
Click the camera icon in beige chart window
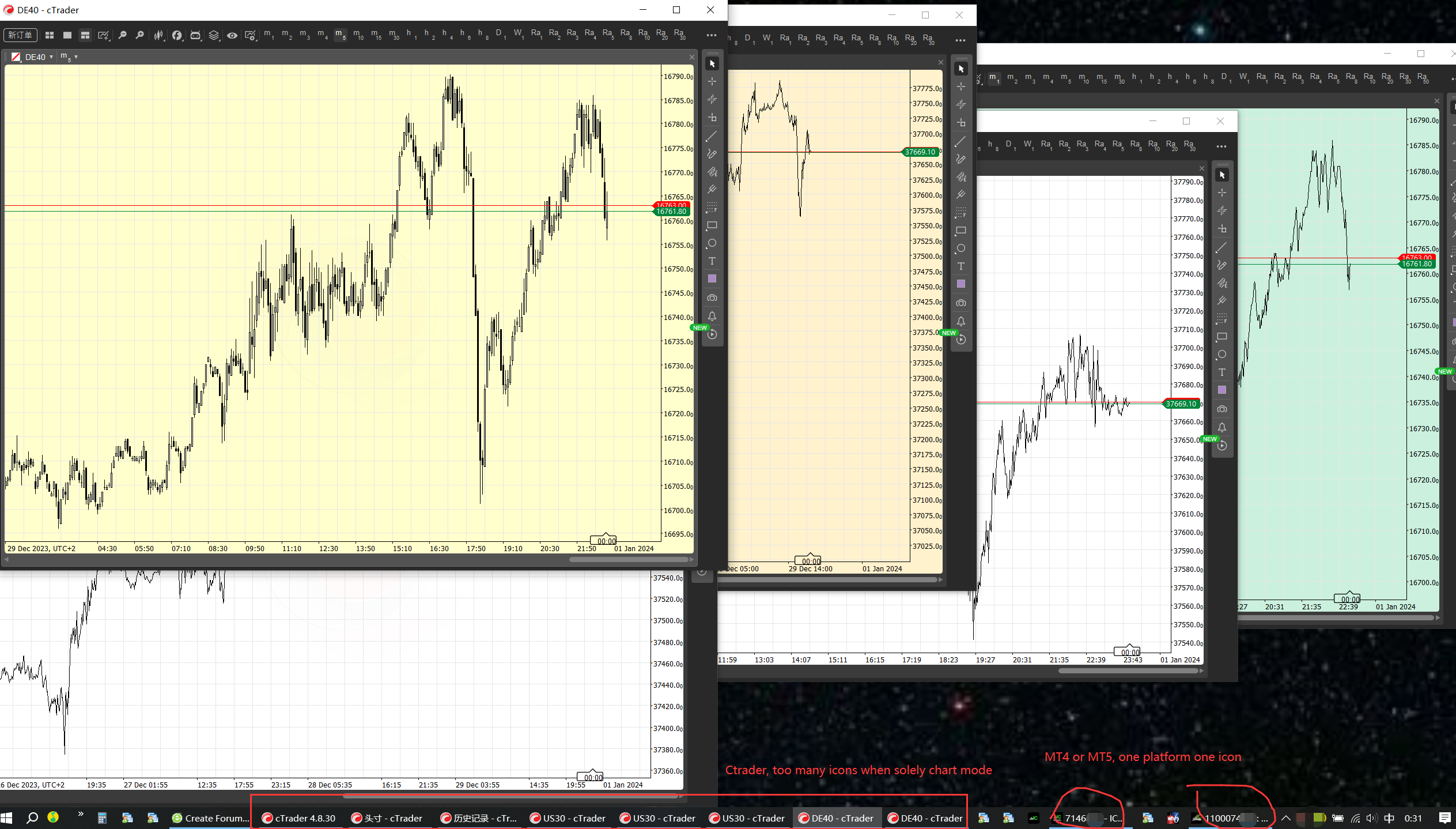[x=961, y=303]
